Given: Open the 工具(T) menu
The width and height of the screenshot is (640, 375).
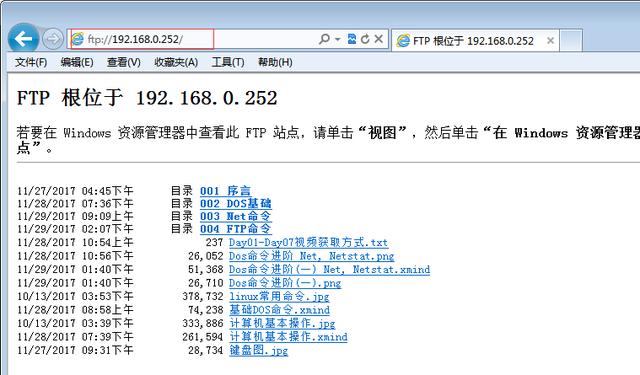Looking at the screenshot, I should tap(228, 62).
